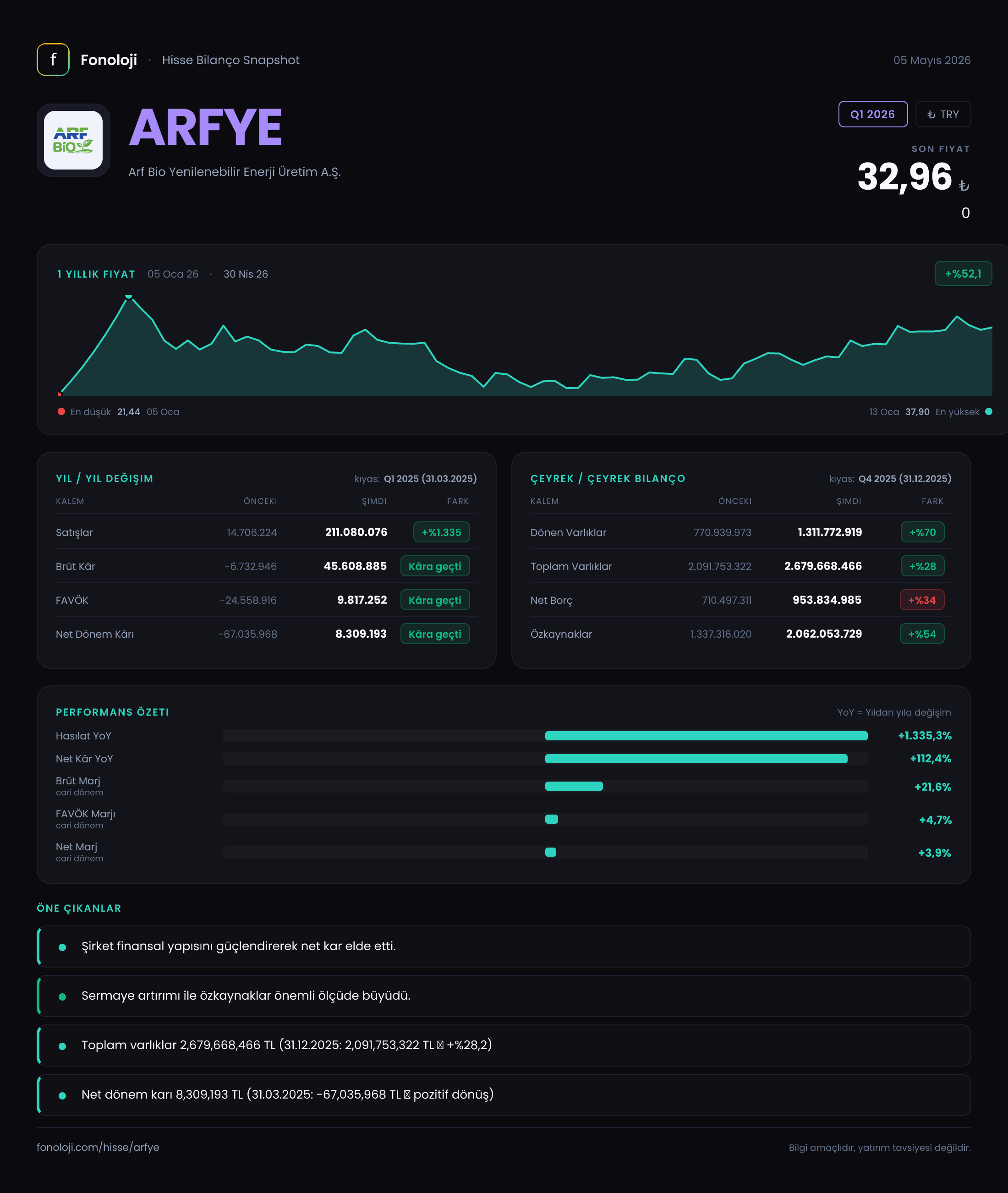Click the 'Kâra geçti' badge in Net Dönem Kârı row
The image size is (1008, 1193).
[x=435, y=634]
